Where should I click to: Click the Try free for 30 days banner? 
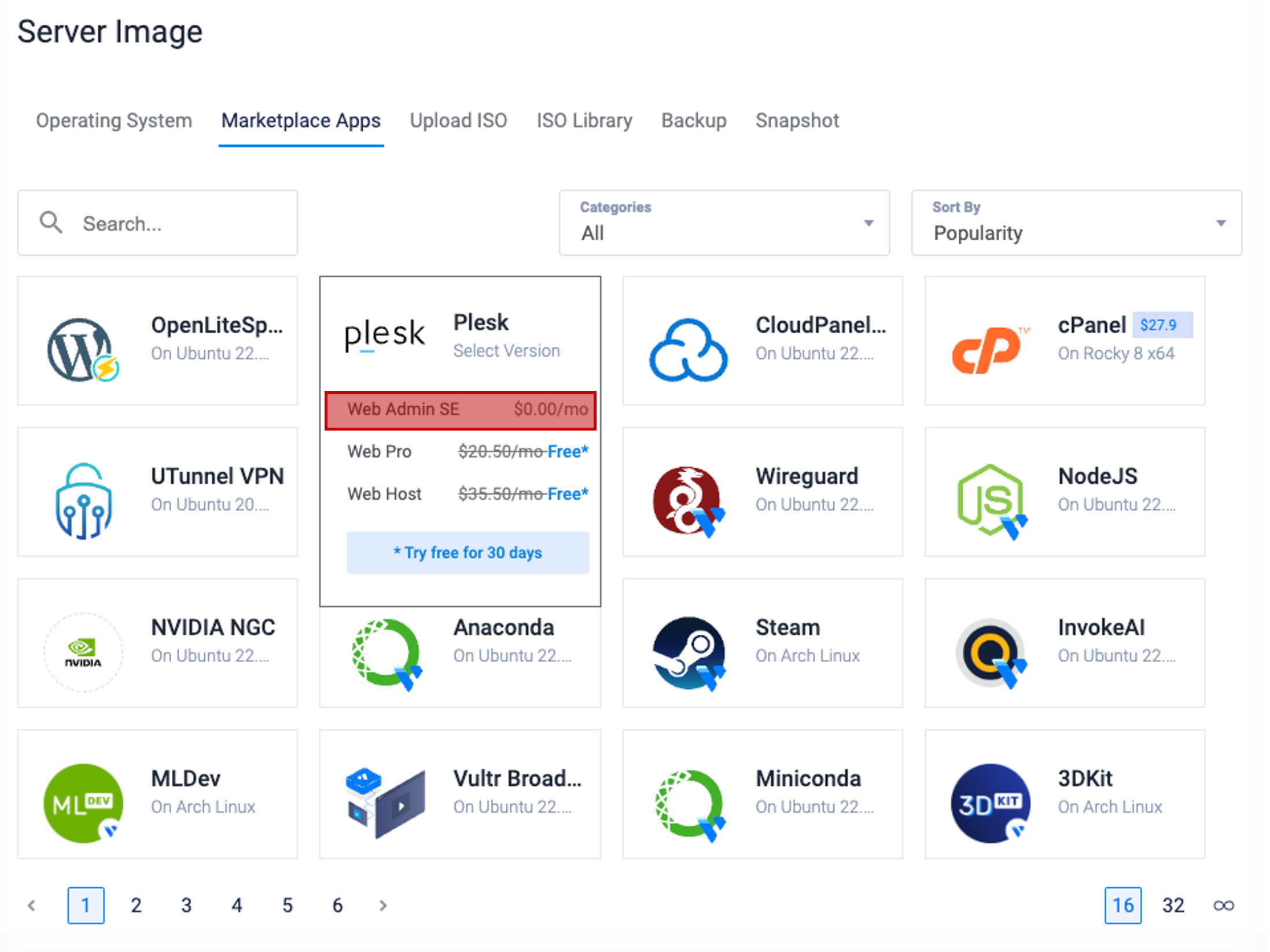pos(467,553)
